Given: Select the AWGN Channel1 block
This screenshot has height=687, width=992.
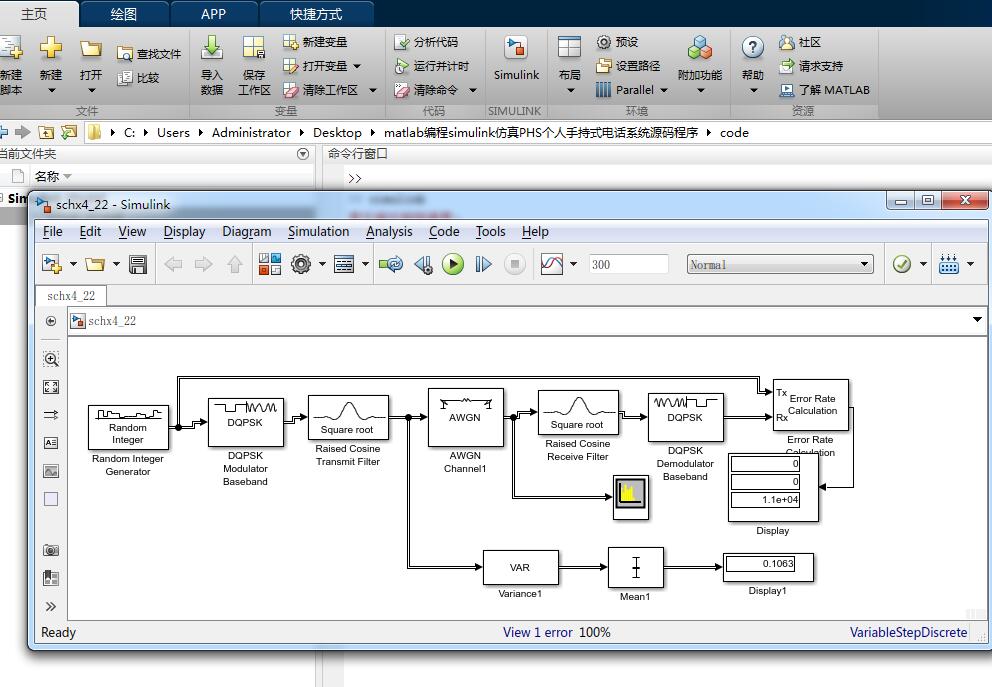Looking at the screenshot, I should point(466,418).
